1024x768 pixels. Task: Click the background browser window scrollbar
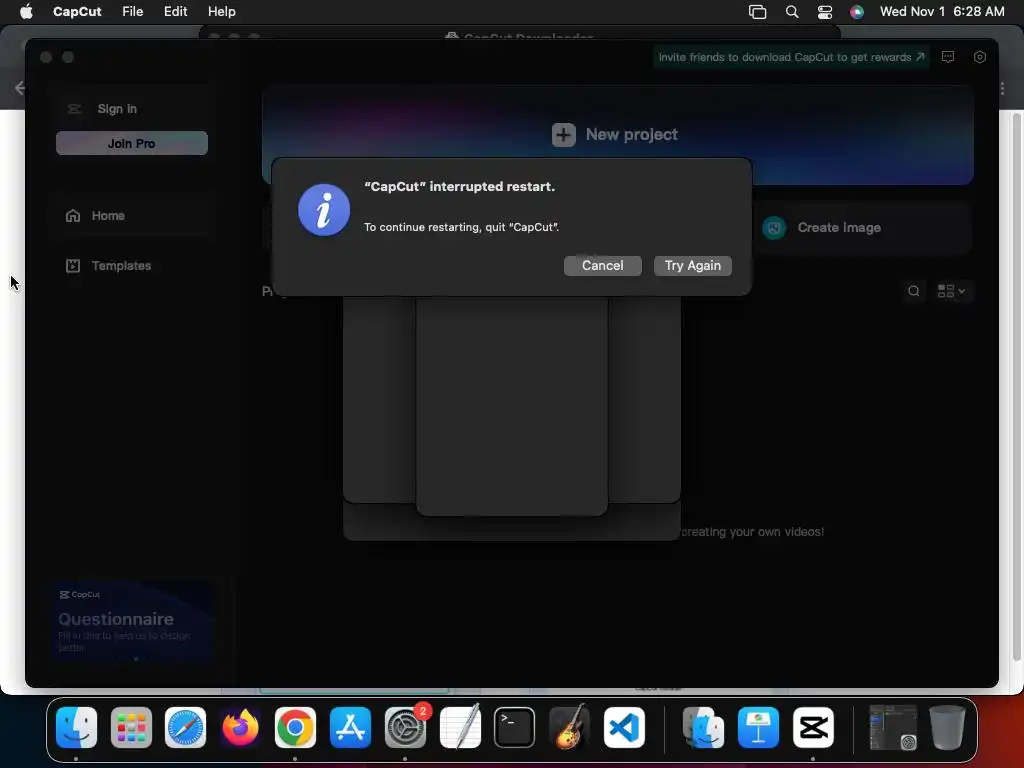point(1016,385)
